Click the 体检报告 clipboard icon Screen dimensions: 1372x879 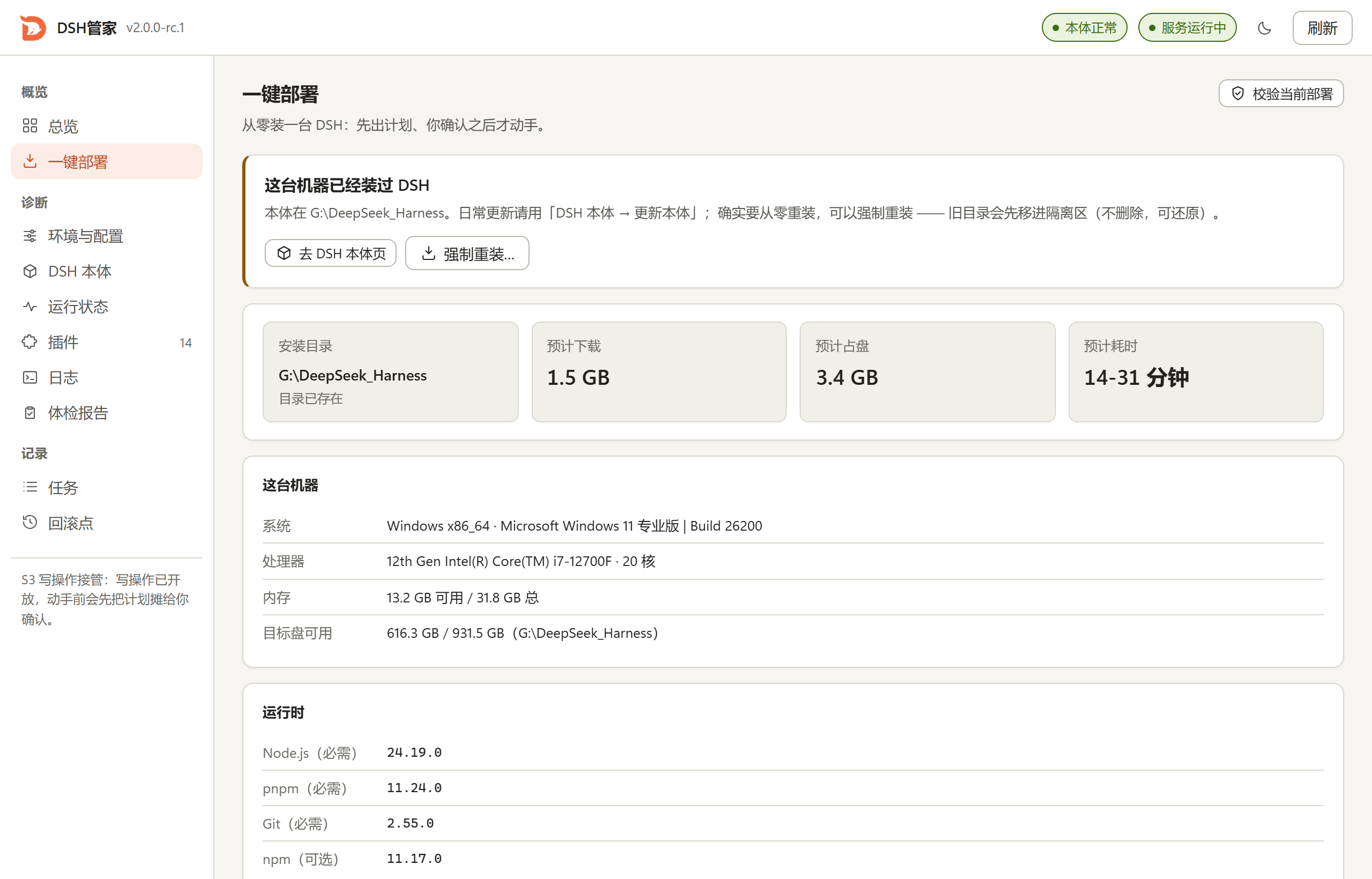[29, 413]
